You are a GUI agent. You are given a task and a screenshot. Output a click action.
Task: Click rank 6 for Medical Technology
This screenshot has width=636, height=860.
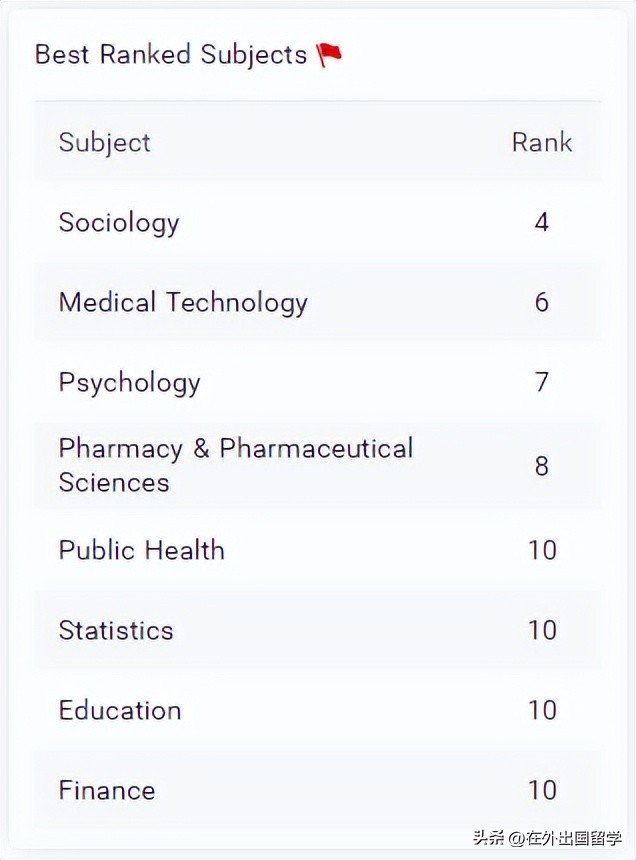[541, 302]
